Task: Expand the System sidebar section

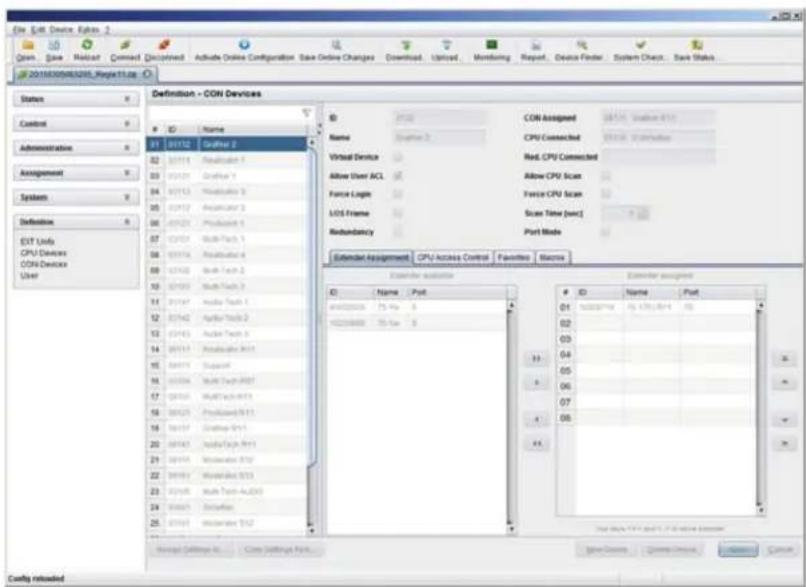Action: [x=76, y=197]
